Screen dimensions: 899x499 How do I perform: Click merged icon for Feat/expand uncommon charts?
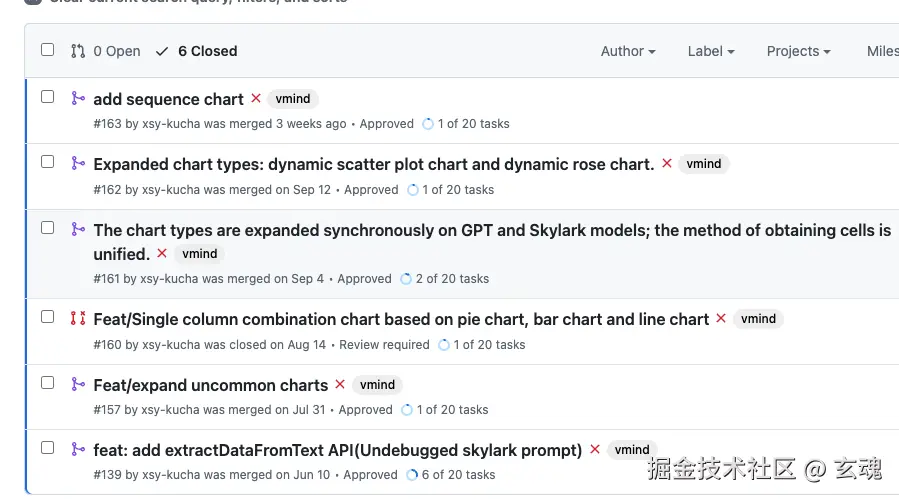[x=78, y=384]
